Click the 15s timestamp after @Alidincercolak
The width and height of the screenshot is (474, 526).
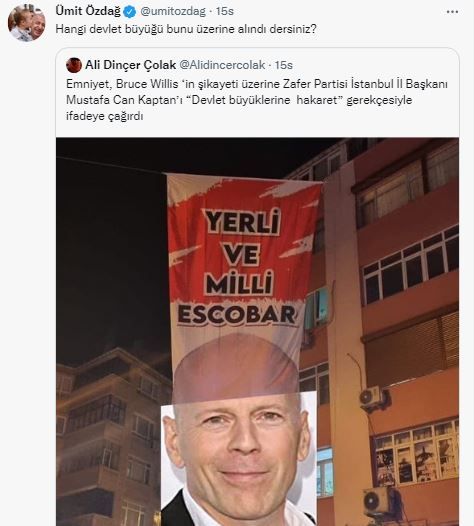point(284,65)
